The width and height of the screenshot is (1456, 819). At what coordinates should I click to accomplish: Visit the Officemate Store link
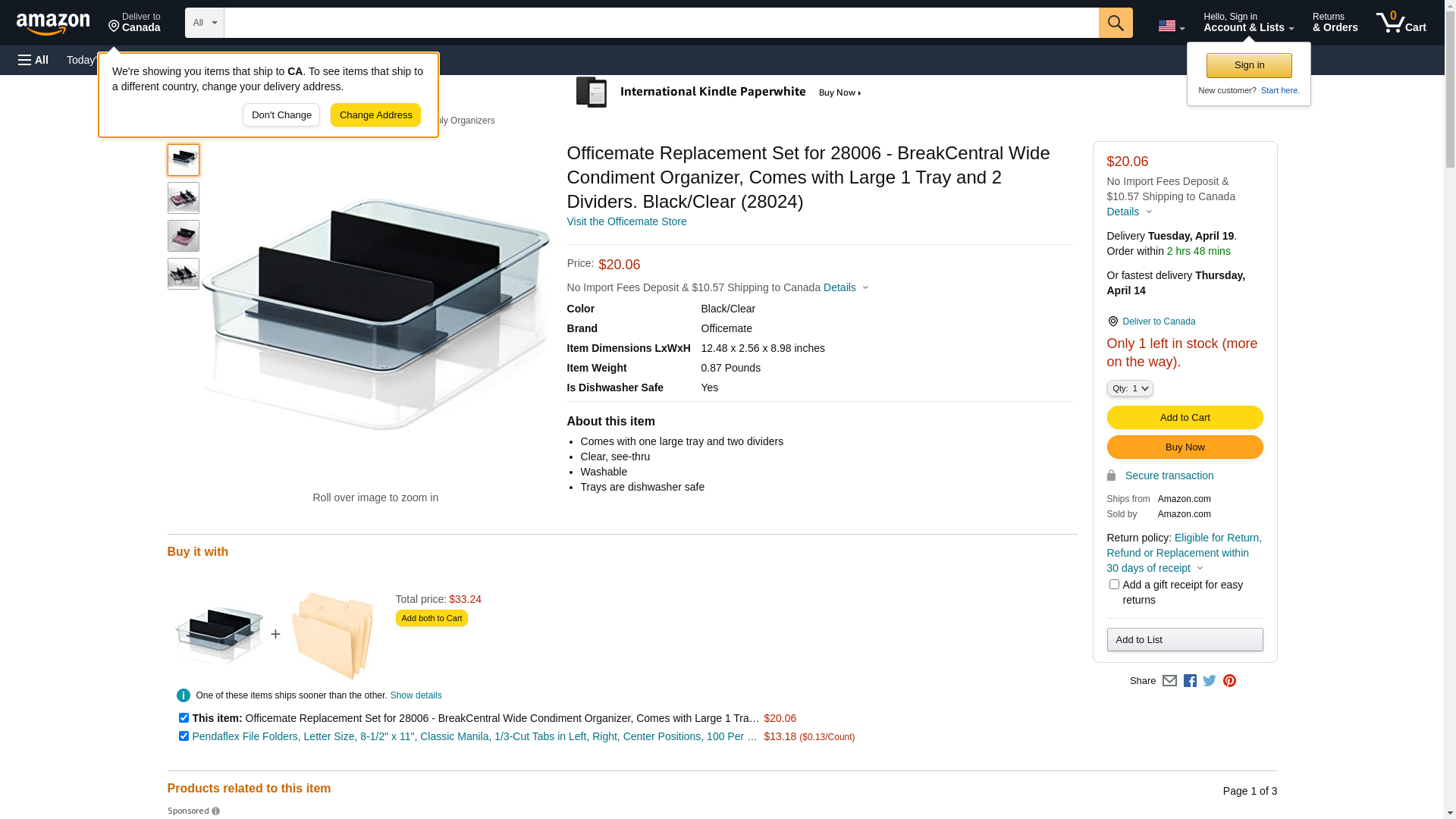click(x=626, y=221)
